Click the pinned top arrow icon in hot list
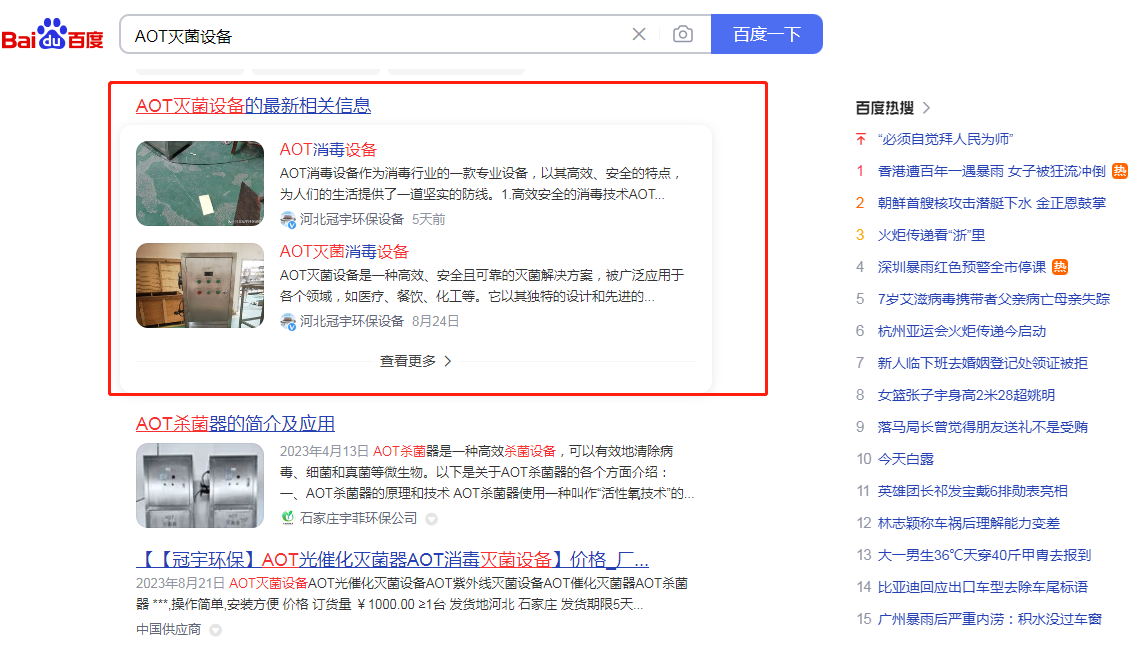The width and height of the screenshot is (1146, 649). pyautogui.click(x=861, y=139)
